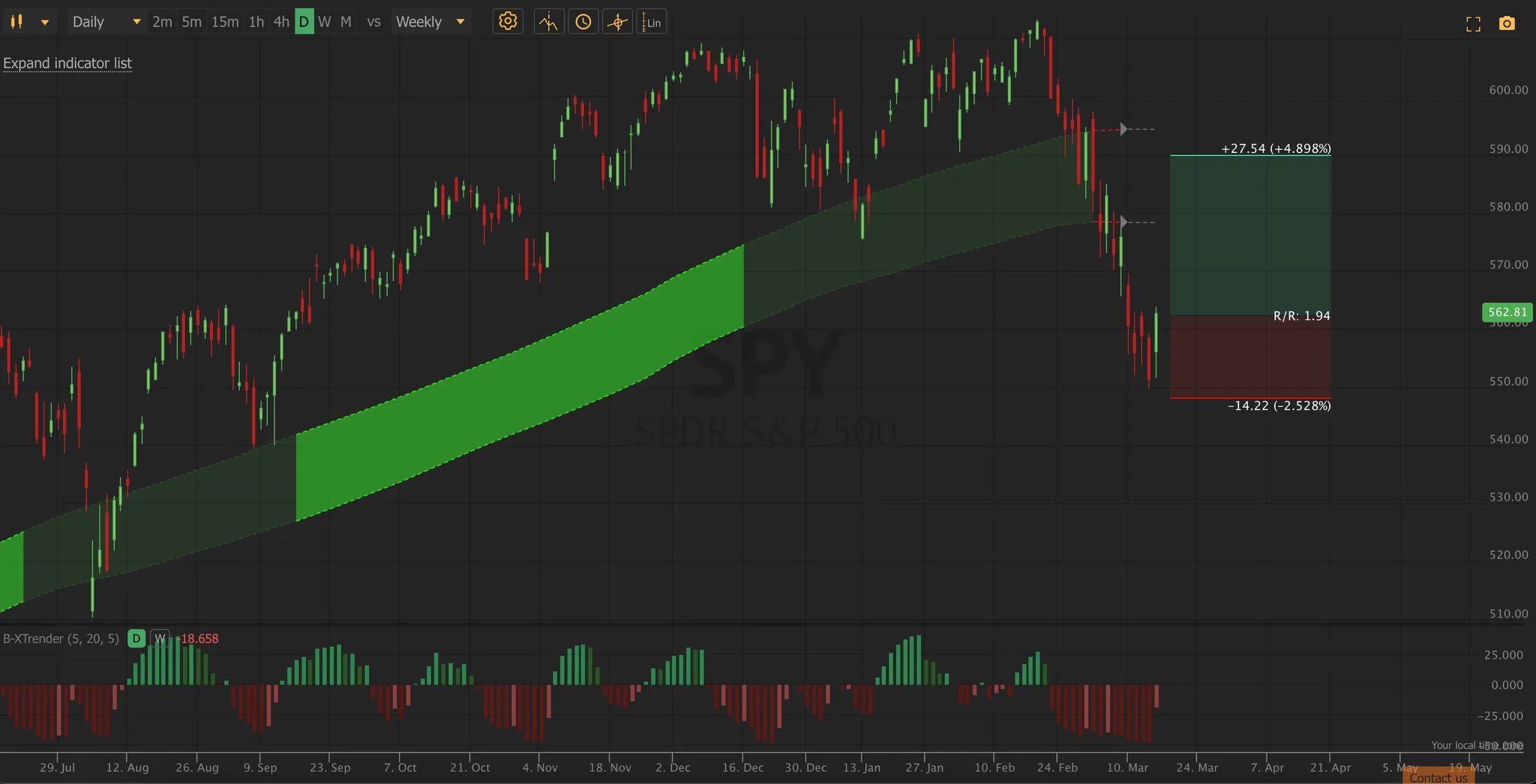Click the 580.00 price axis label
Screen dimensions: 1536x784
1508,206
